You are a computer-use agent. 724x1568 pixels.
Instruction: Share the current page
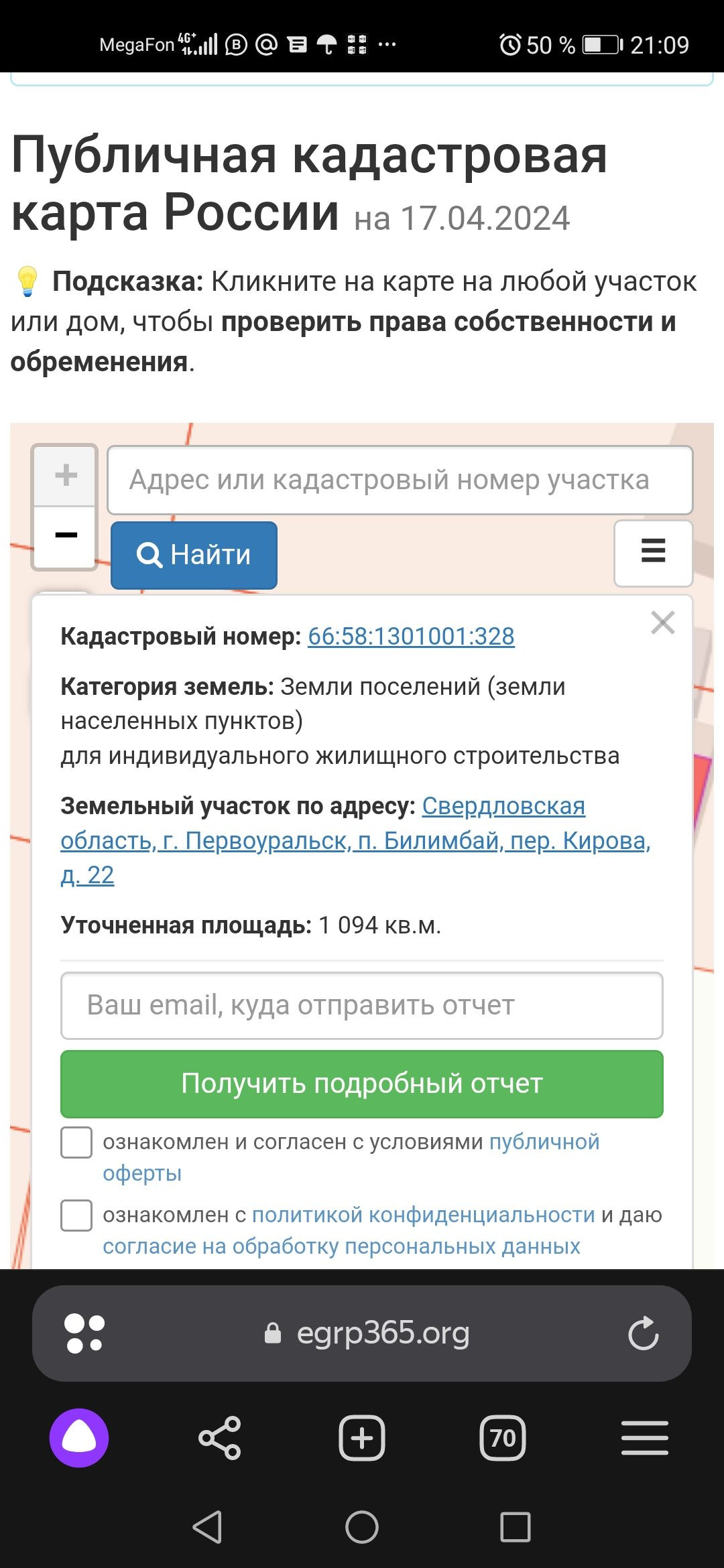click(x=220, y=1438)
